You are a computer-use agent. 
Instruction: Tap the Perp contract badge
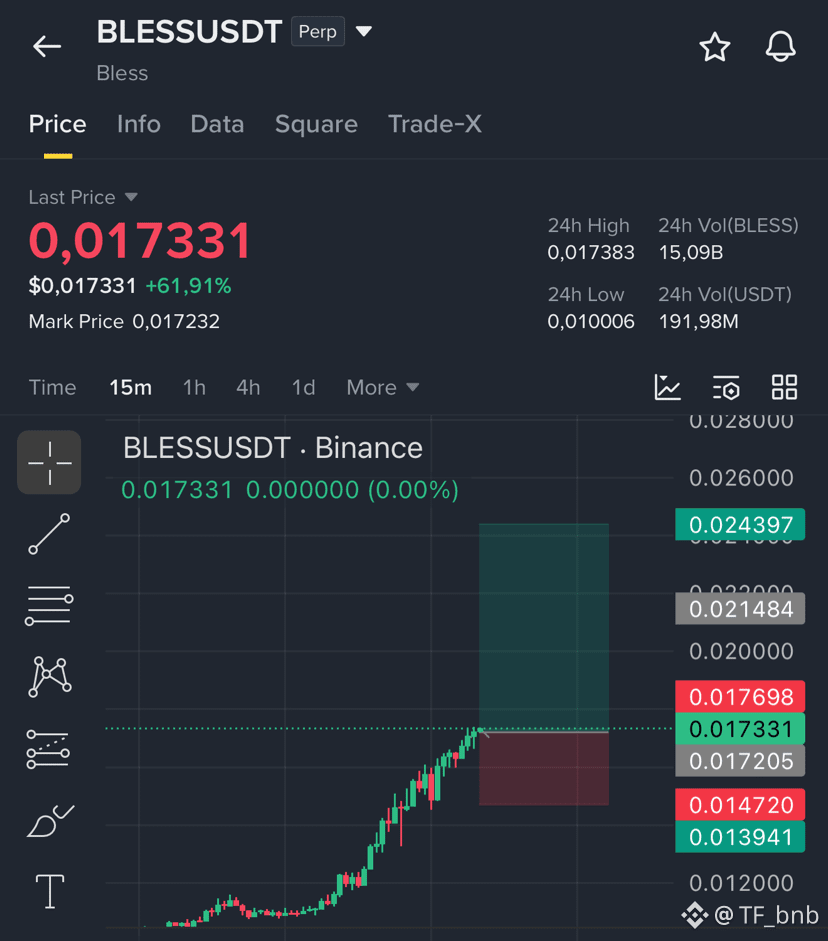(317, 31)
